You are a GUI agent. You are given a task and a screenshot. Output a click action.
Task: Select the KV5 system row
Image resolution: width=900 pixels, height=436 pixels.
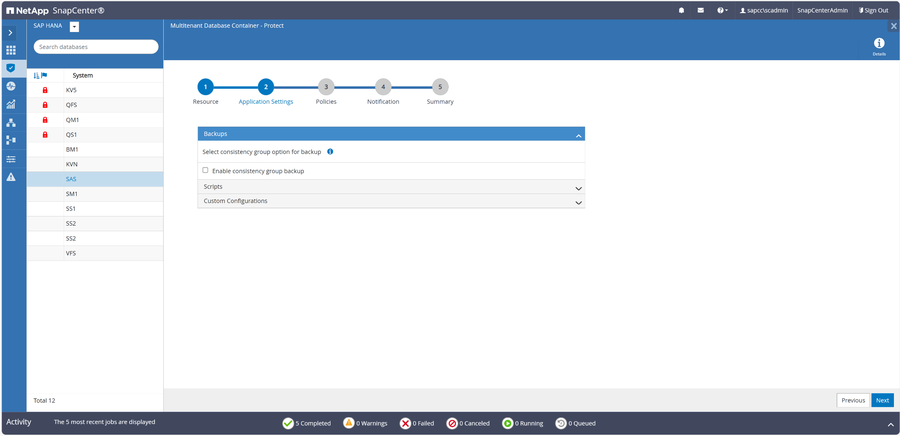click(x=95, y=90)
